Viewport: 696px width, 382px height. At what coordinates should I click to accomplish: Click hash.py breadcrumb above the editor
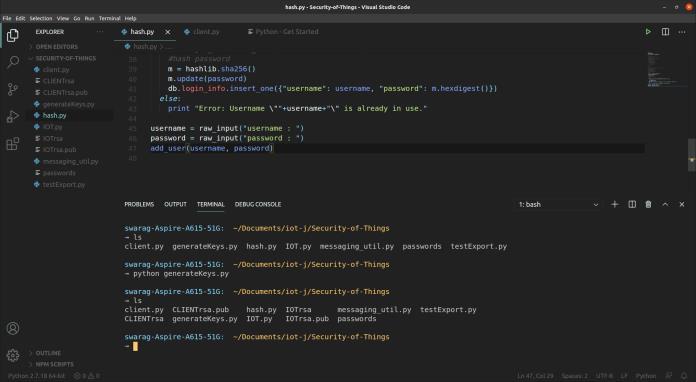tap(145, 46)
